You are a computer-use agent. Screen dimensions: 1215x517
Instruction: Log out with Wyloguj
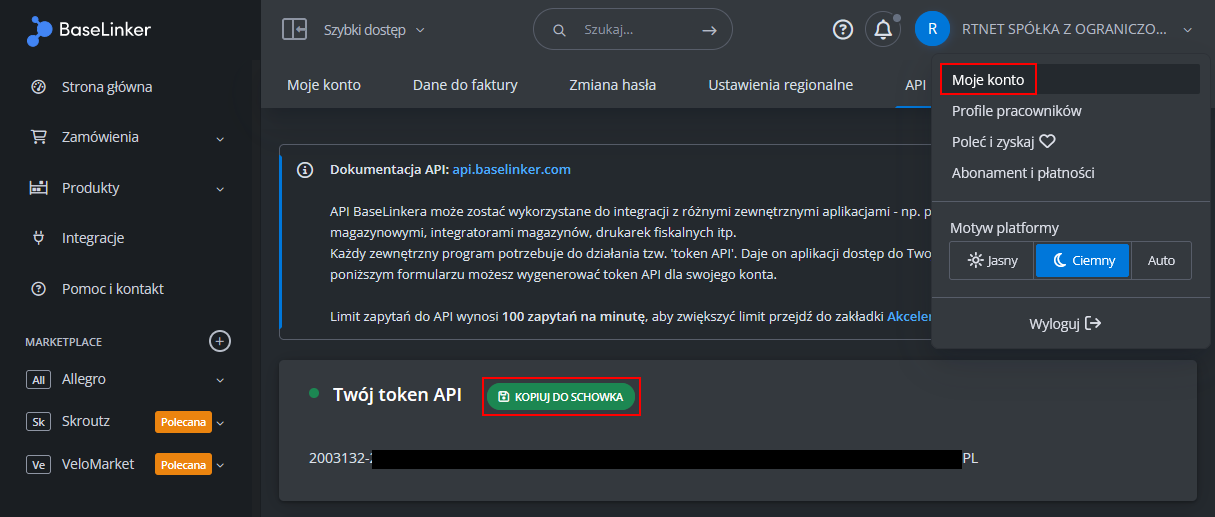1065,324
